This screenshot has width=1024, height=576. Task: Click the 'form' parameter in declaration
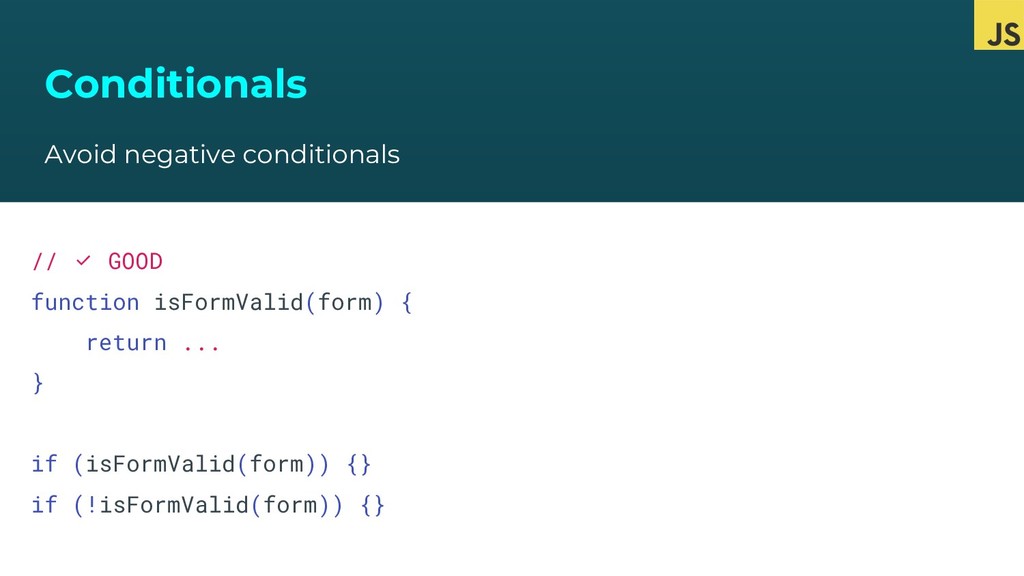(x=345, y=302)
